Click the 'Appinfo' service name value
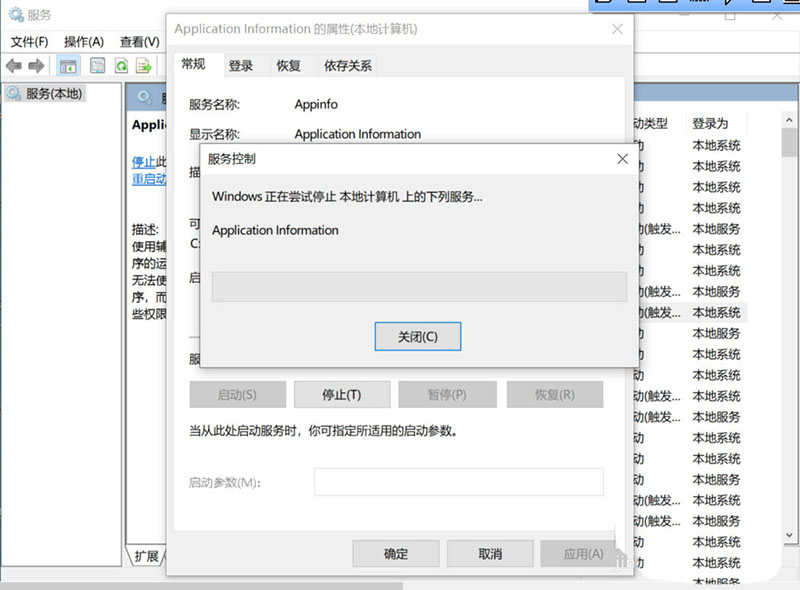The height and width of the screenshot is (590, 800). click(316, 104)
